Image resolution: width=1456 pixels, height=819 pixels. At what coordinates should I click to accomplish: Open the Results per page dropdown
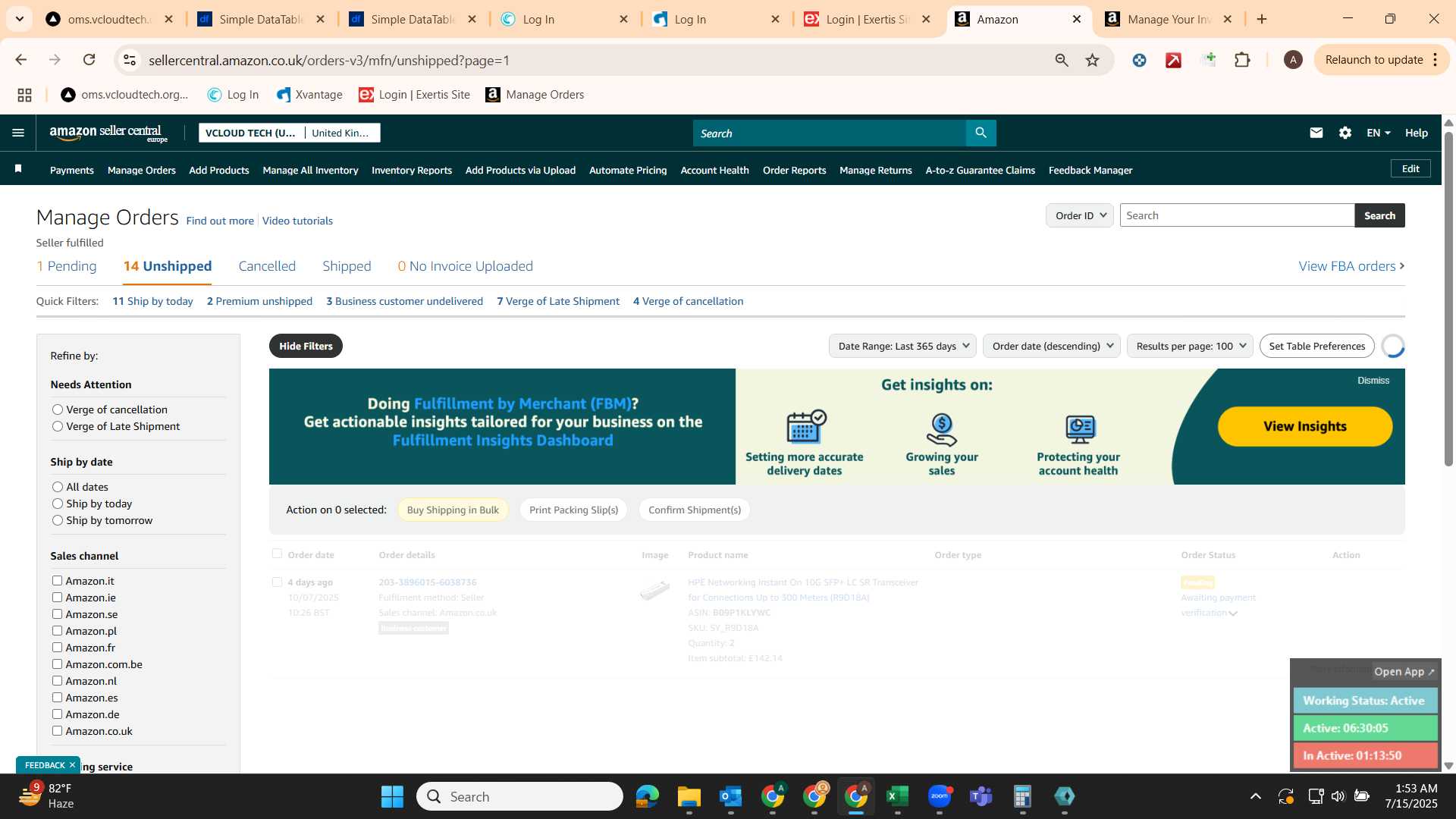[x=1190, y=346]
